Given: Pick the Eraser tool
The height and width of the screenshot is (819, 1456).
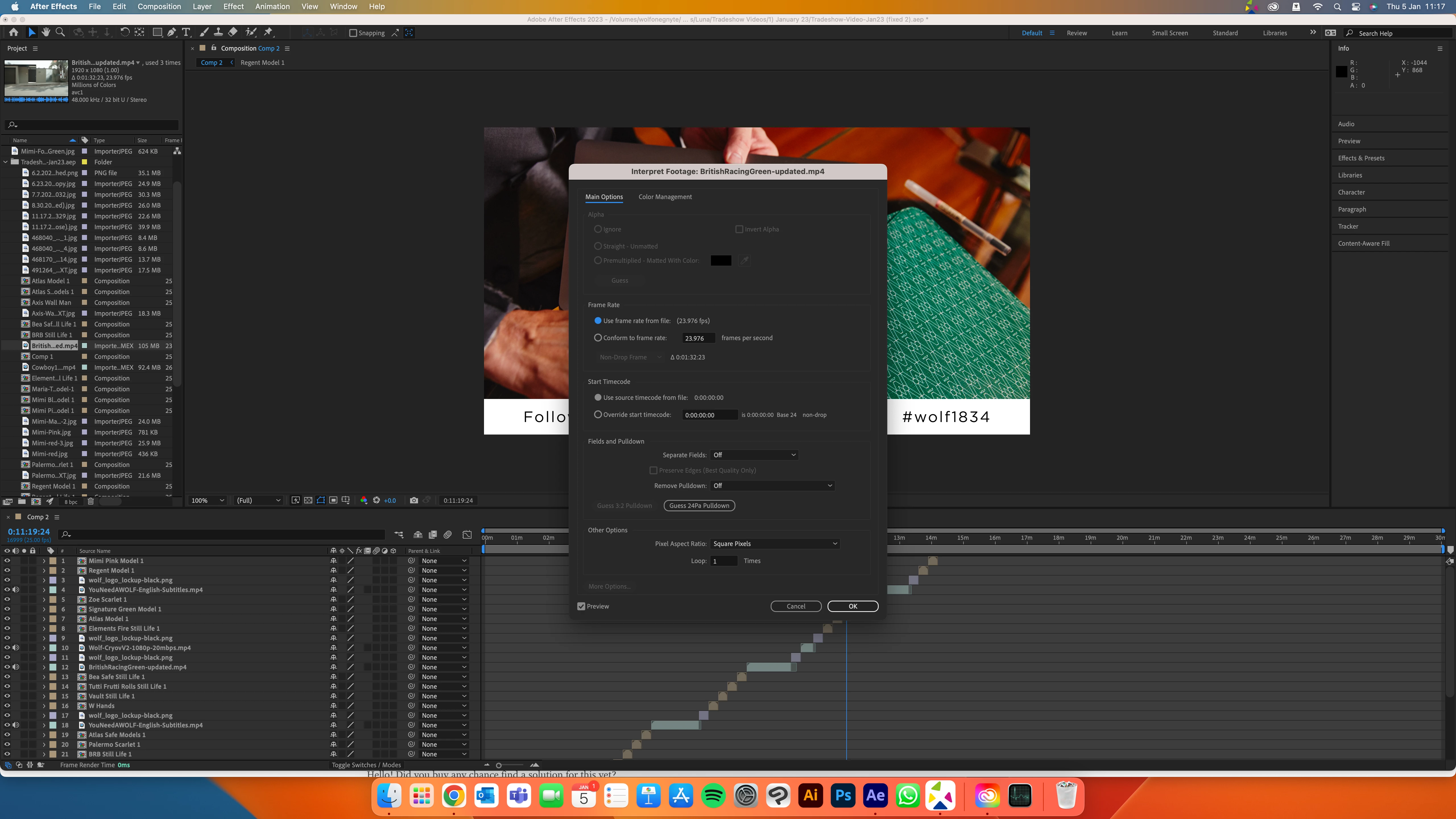Looking at the screenshot, I should click(232, 32).
